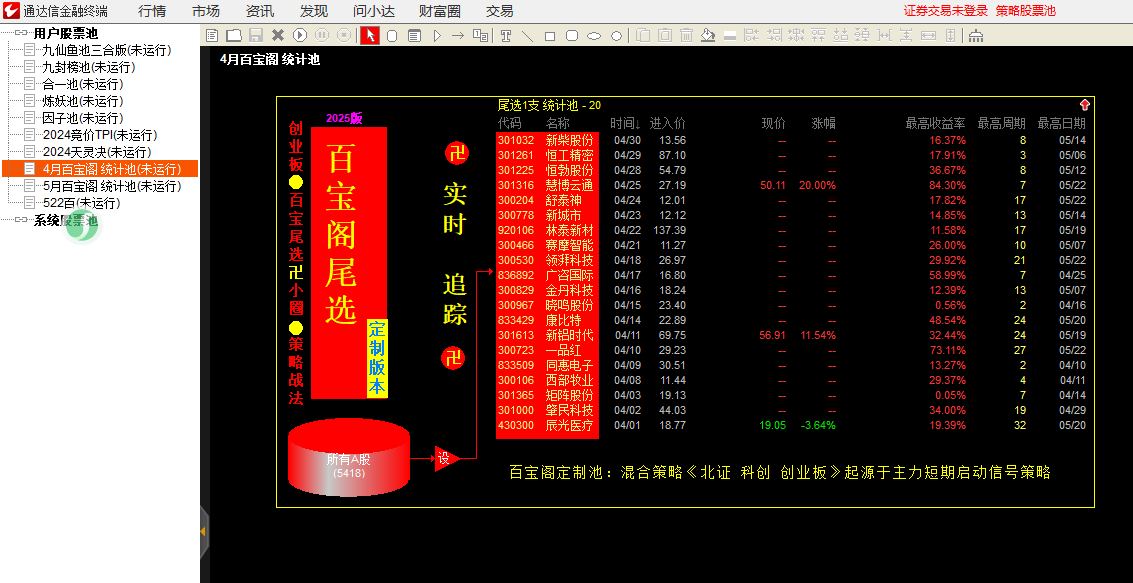The image size is (1133, 583).
Task: Click the 定制版本 yellow label
Action: point(376,358)
